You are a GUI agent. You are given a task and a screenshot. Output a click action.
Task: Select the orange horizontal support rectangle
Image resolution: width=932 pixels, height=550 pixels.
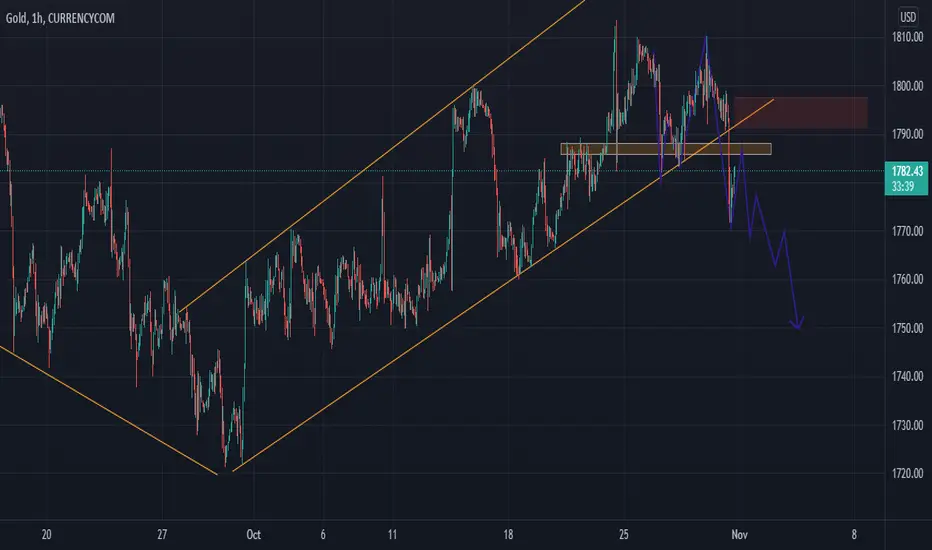(x=666, y=149)
